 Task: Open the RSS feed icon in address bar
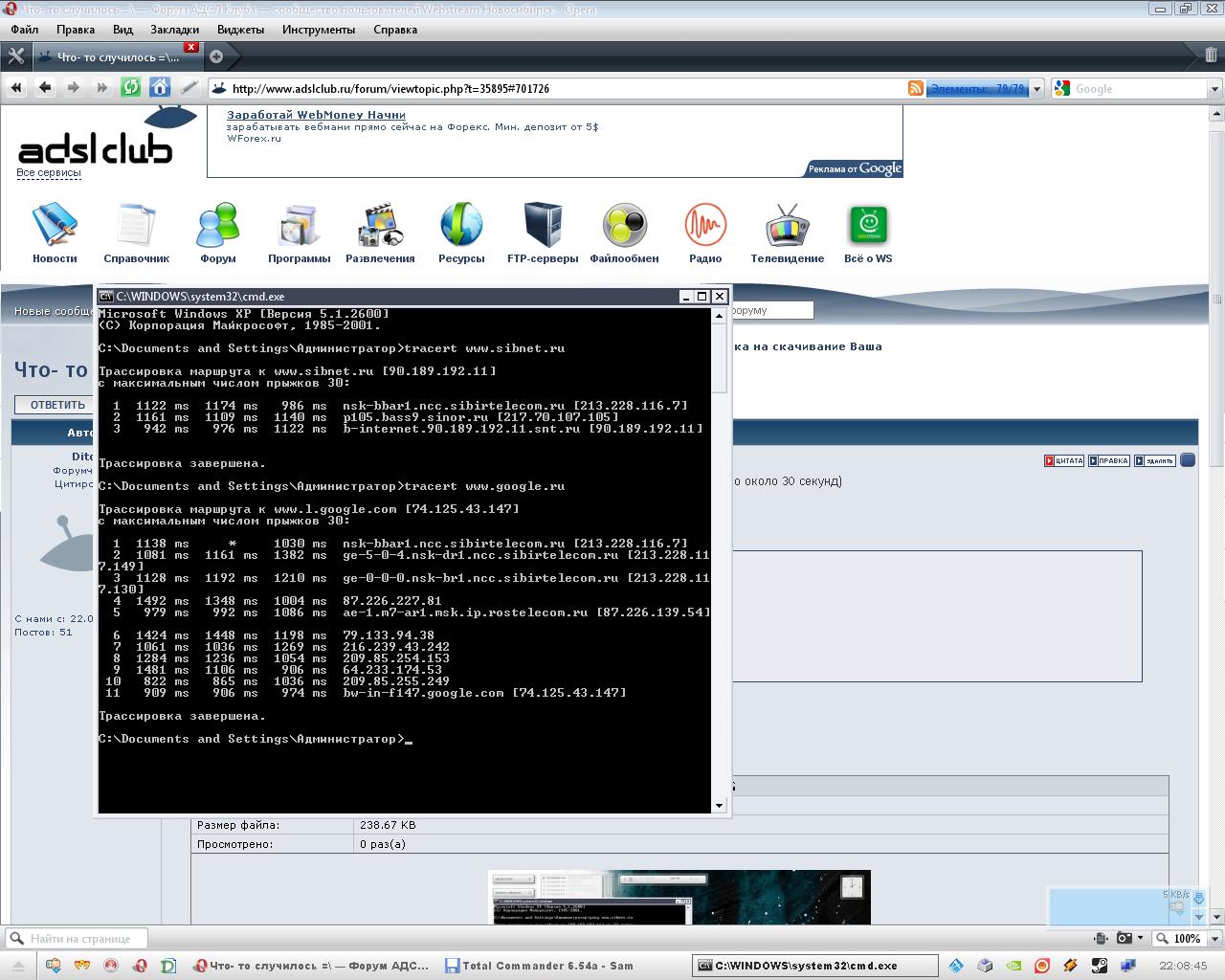tap(916, 89)
